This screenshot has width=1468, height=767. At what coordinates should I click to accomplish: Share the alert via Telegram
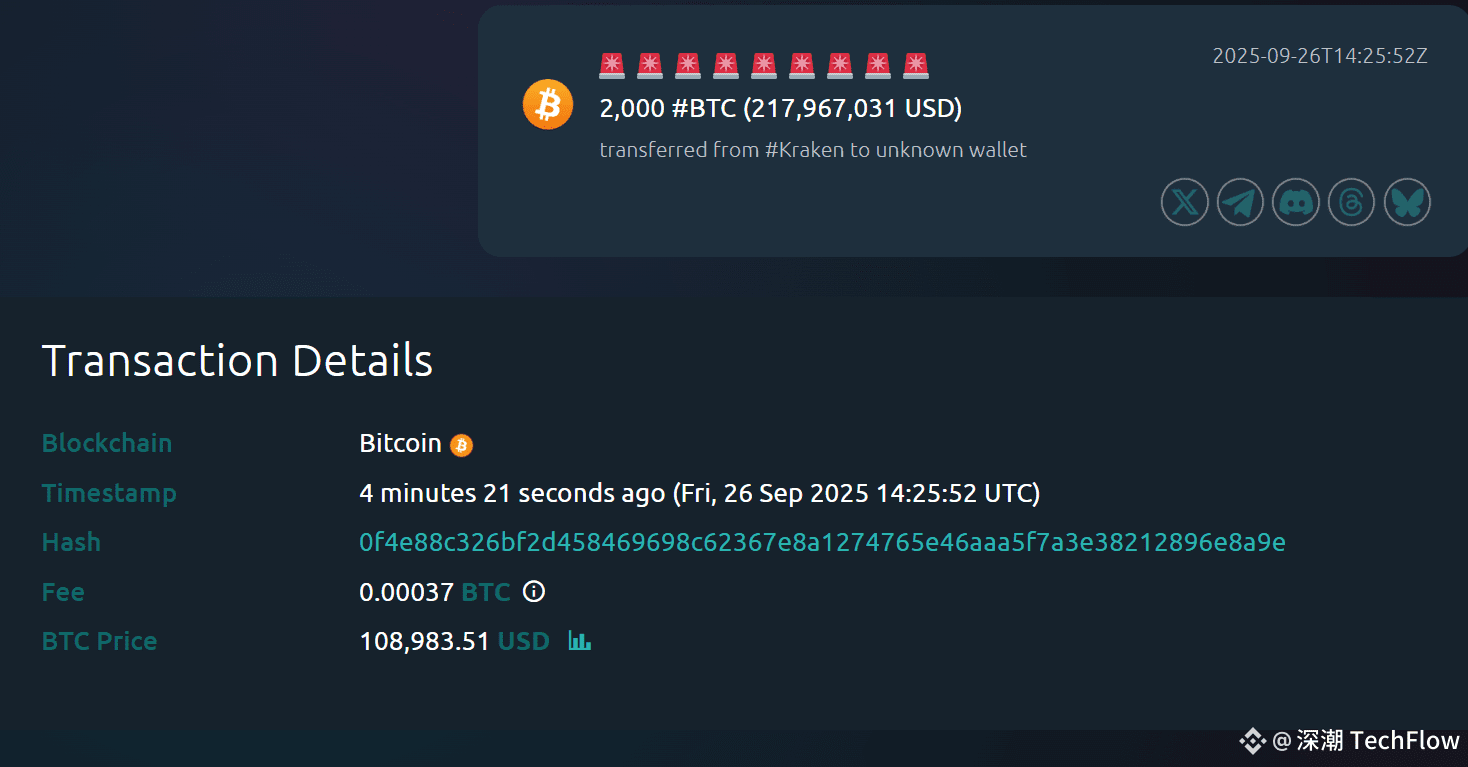(x=1240, y=203)
